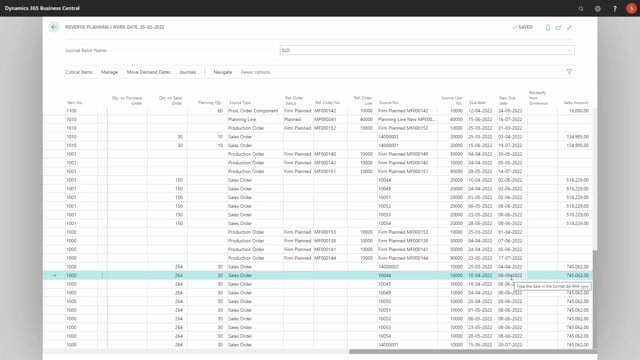
Task: Click the Ref. Order No. column header
Action: click(327, 103)
